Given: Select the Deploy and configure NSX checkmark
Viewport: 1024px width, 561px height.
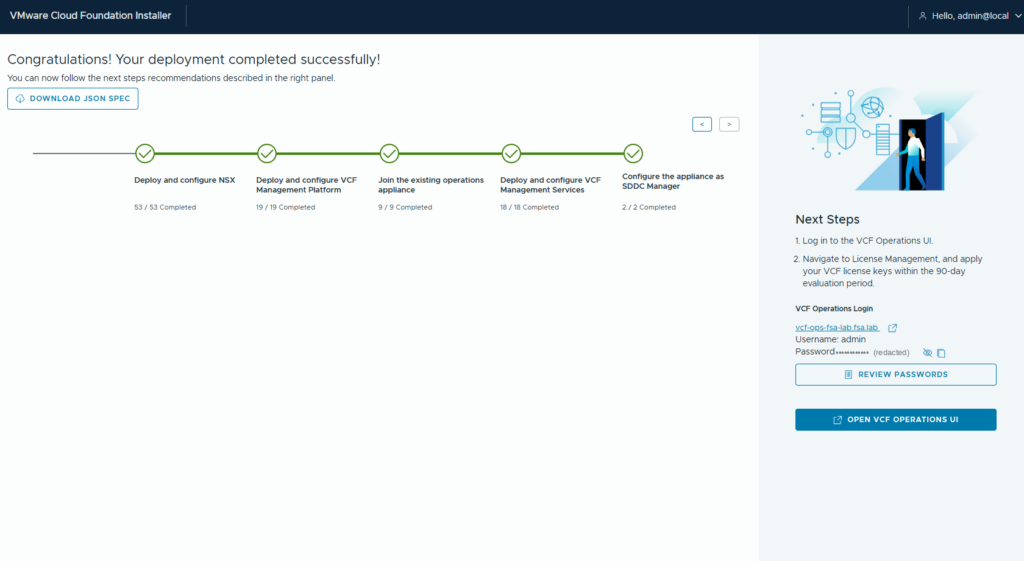Looking at the screenshot, I should 145,153.
